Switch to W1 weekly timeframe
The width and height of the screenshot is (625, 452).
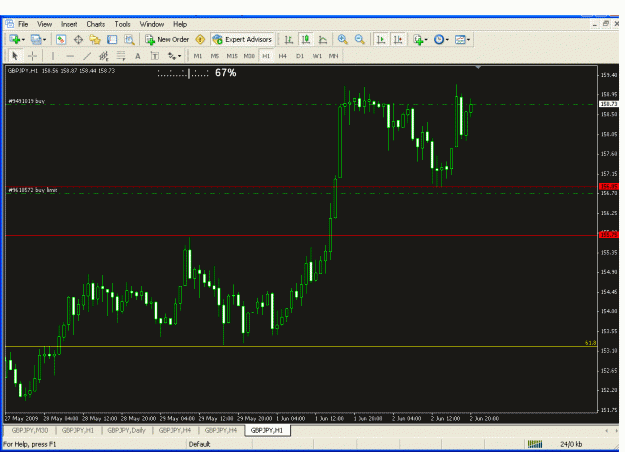point(317,56)
